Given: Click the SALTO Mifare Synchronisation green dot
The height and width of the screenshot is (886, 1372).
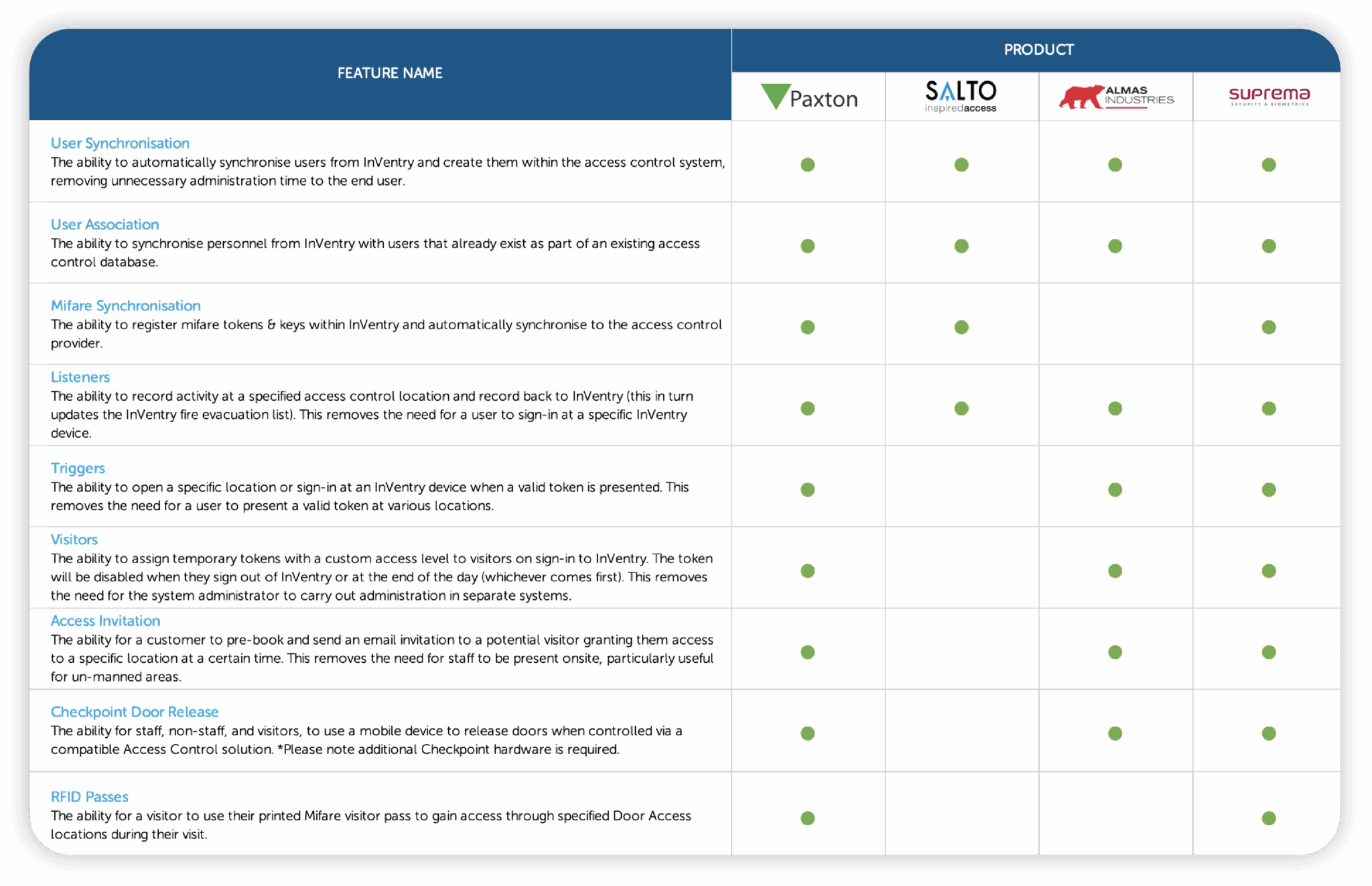Looking at the screenshot, I should 961,327.
